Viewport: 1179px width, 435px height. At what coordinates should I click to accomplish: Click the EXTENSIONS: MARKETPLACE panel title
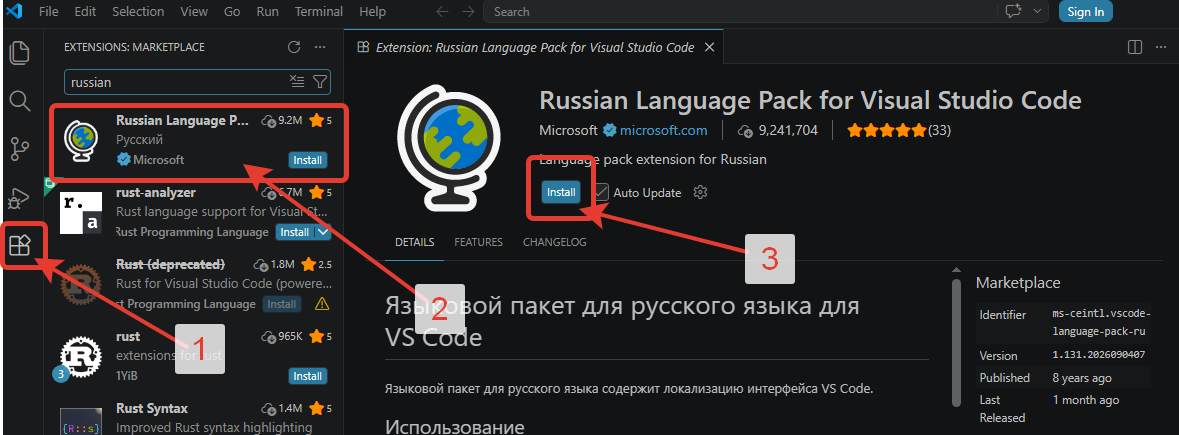(x=135, y=47)
